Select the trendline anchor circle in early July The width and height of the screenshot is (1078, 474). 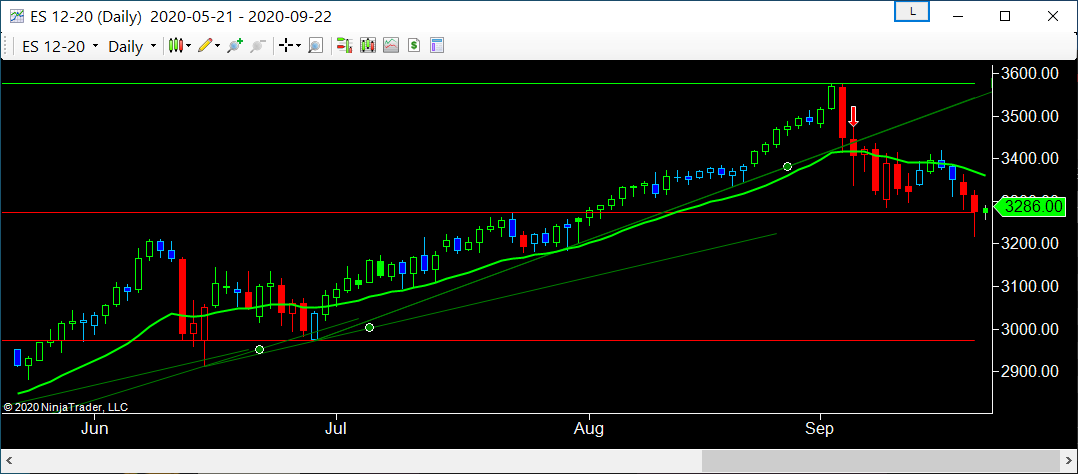369,327
